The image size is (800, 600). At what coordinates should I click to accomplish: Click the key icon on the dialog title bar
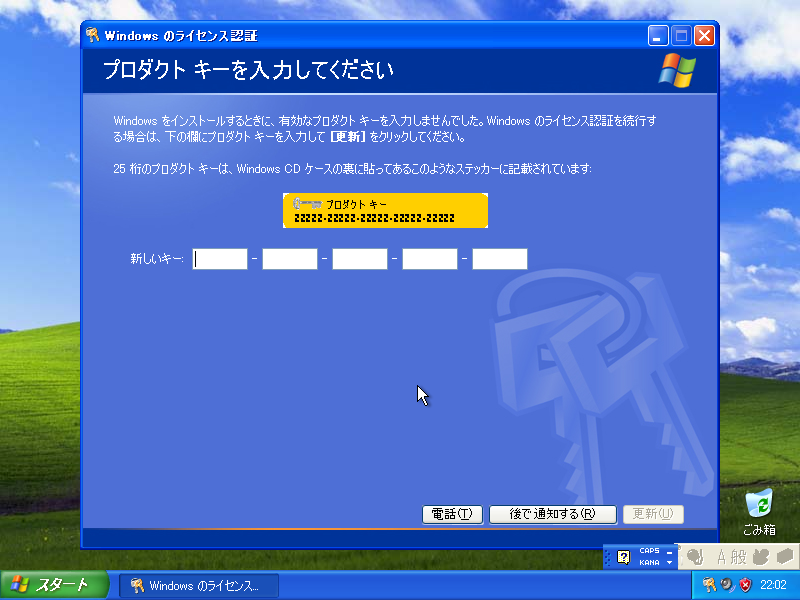point(92,34)
